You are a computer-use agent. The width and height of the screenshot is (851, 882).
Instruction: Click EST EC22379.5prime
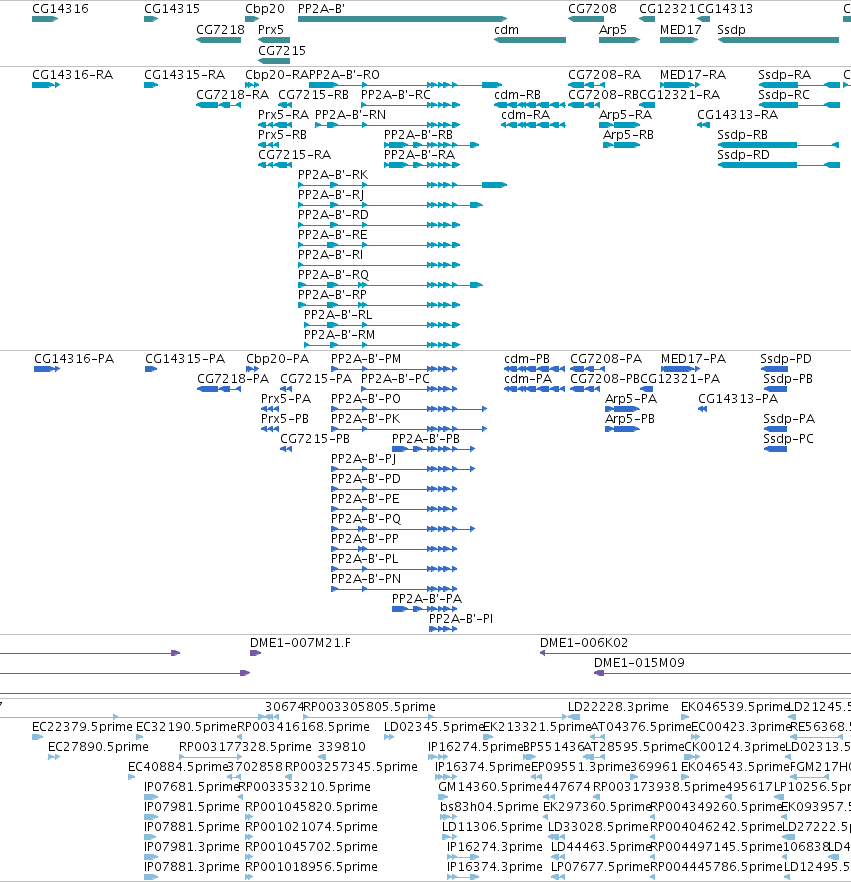(x=82, y=727)
